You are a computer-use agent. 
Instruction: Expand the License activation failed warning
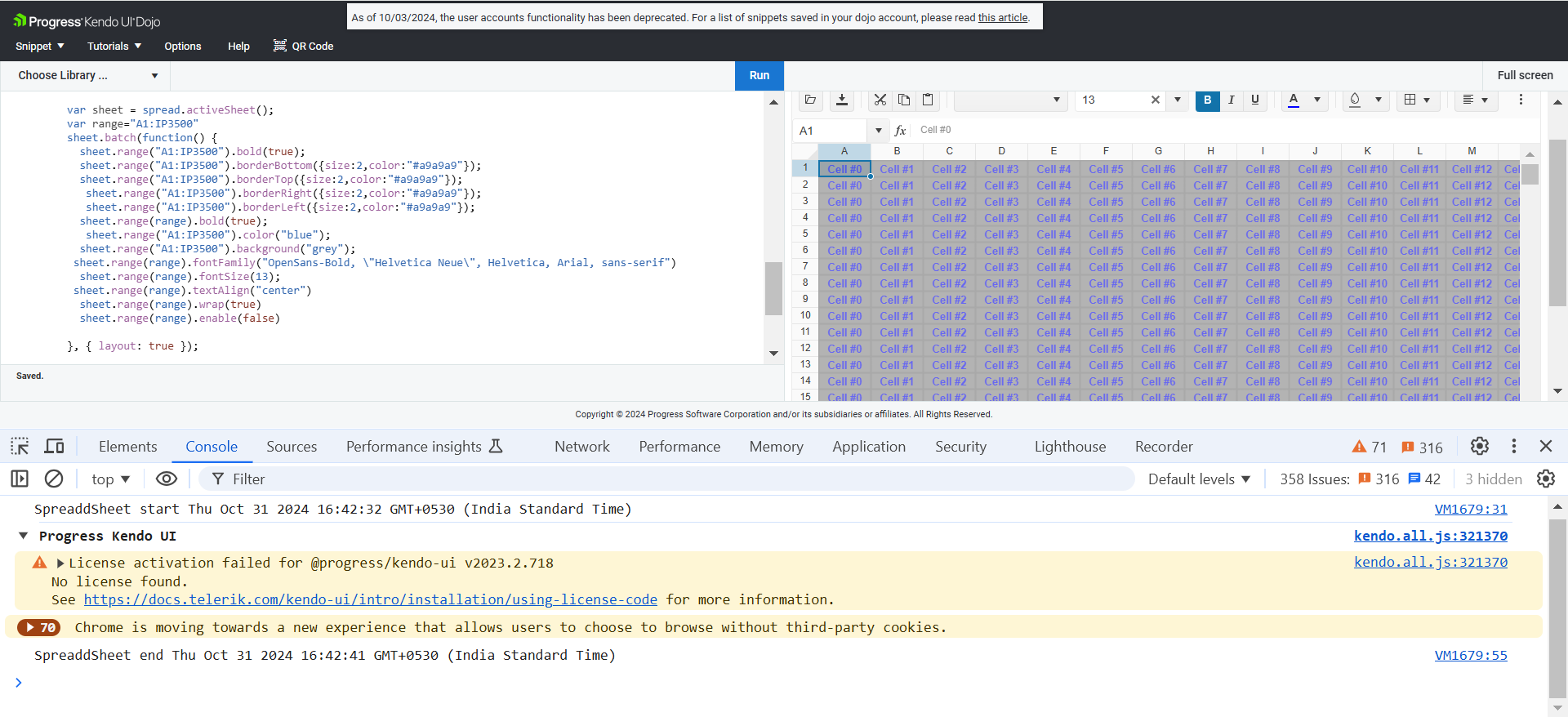(x=60, y=563)
